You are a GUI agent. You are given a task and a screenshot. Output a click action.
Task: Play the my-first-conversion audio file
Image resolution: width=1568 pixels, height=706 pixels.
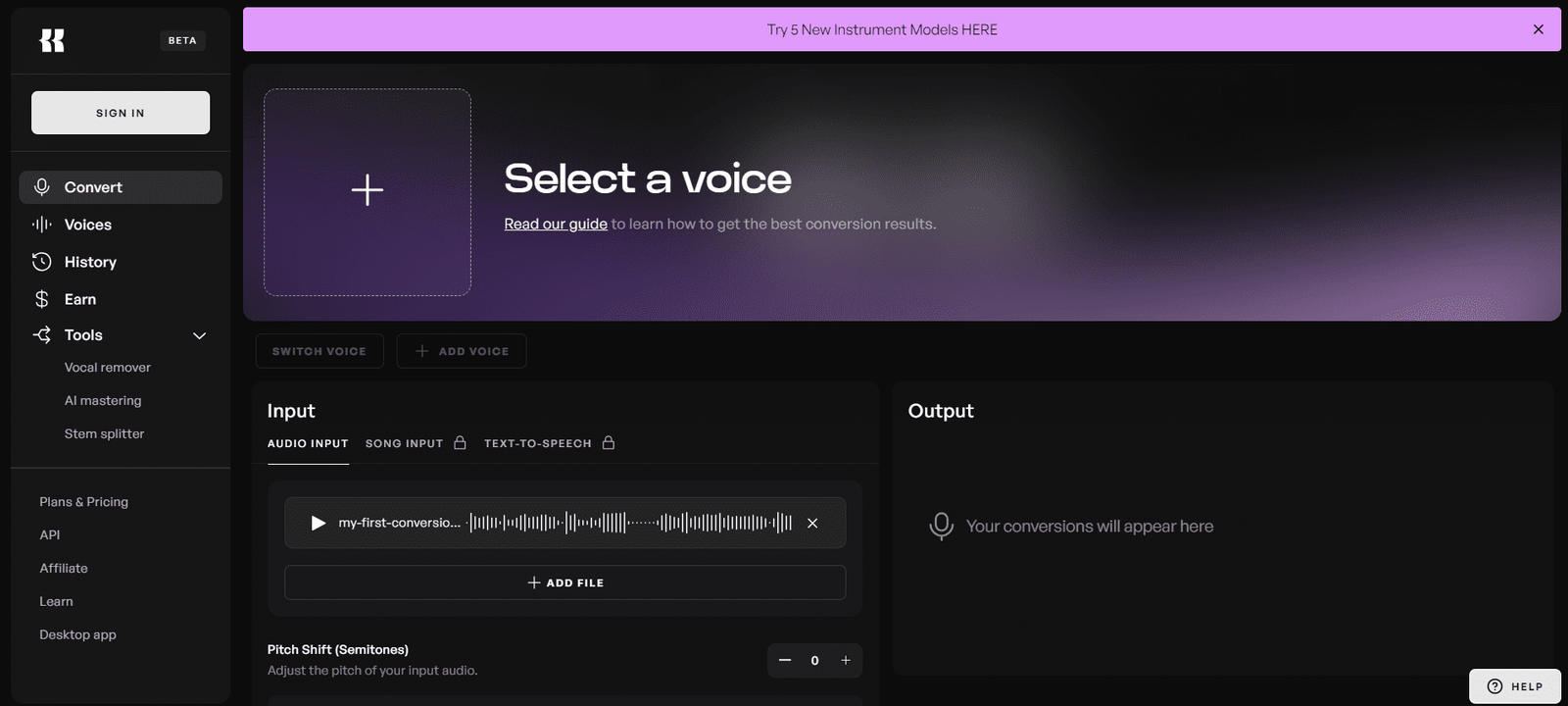(318, 524)
